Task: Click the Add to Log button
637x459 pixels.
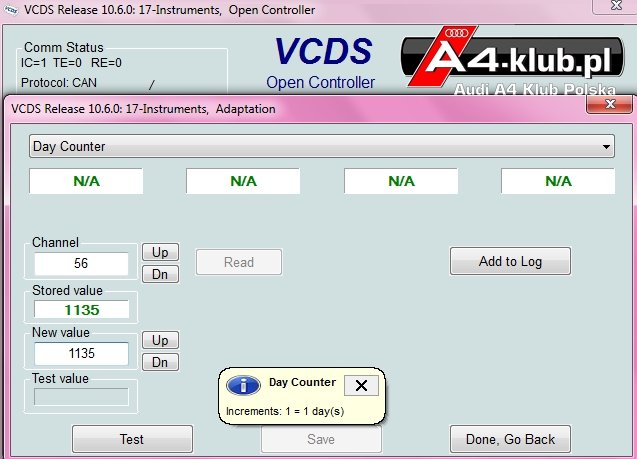Action: pos(510,261)
